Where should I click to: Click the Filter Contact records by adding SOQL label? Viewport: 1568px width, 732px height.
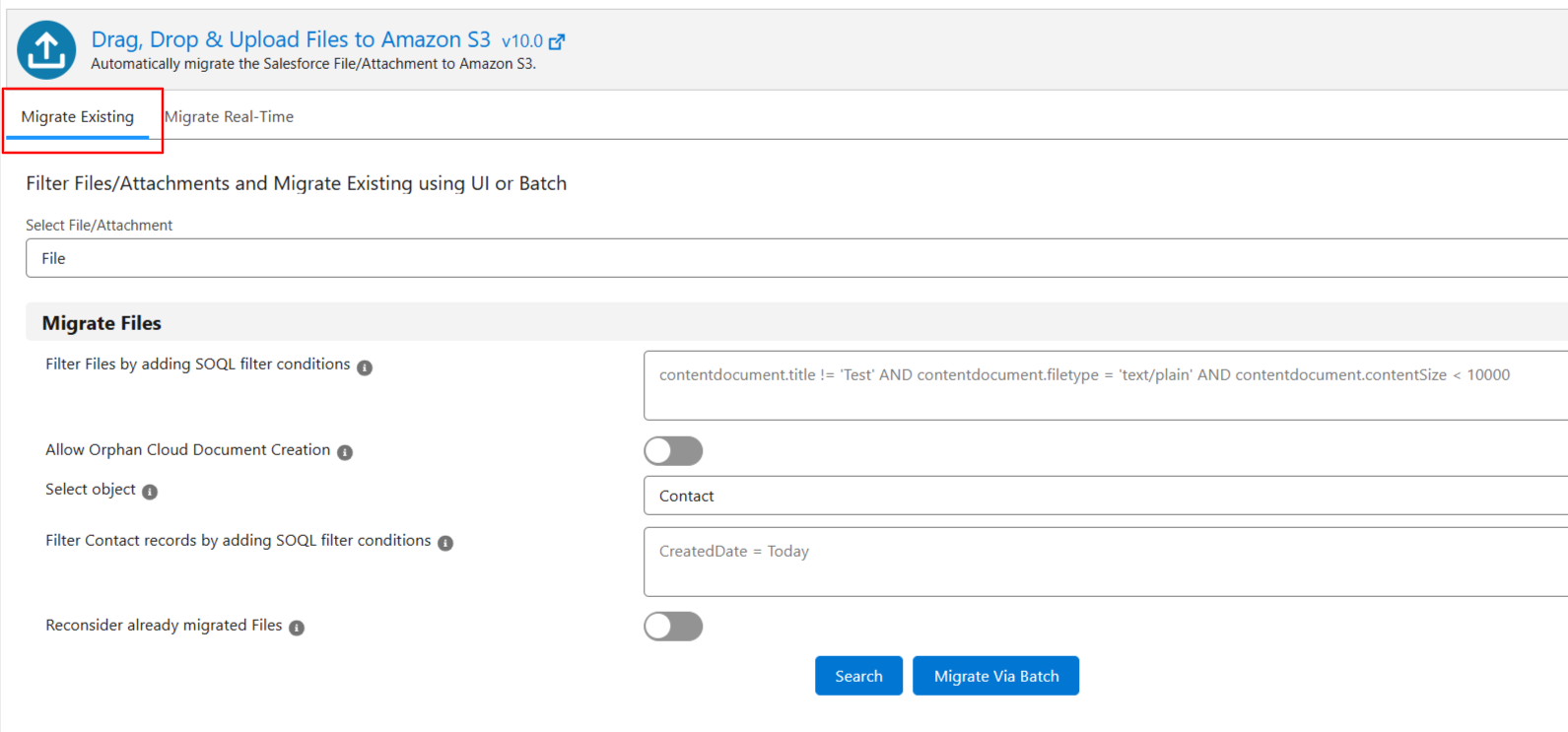click(x=238, y=540)
